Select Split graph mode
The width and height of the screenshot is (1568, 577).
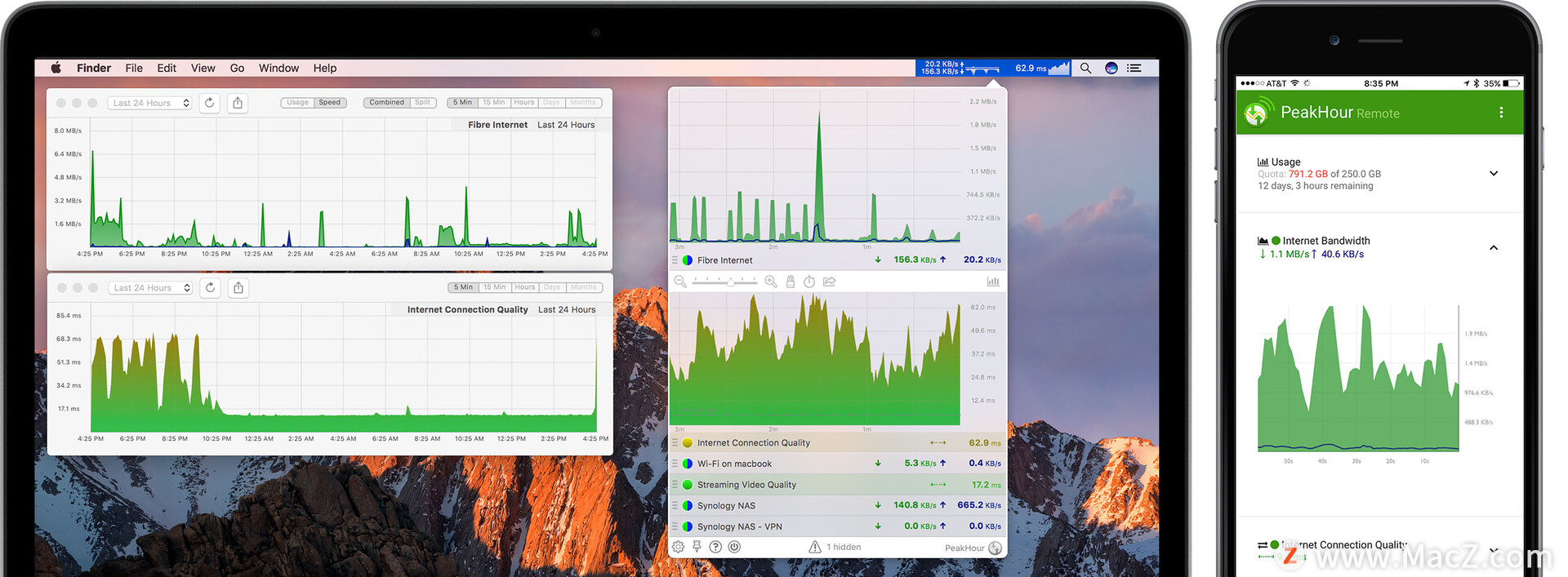tap(422, 103)
